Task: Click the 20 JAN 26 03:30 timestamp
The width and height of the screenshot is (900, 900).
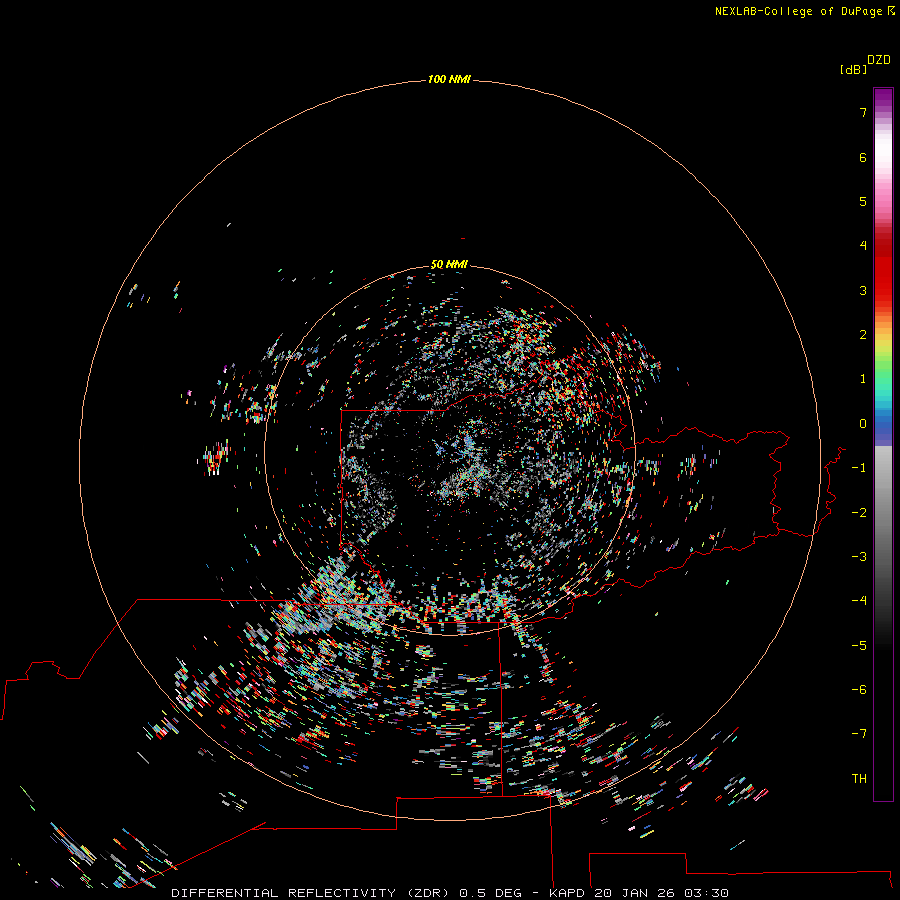Action: pos(661,893)
